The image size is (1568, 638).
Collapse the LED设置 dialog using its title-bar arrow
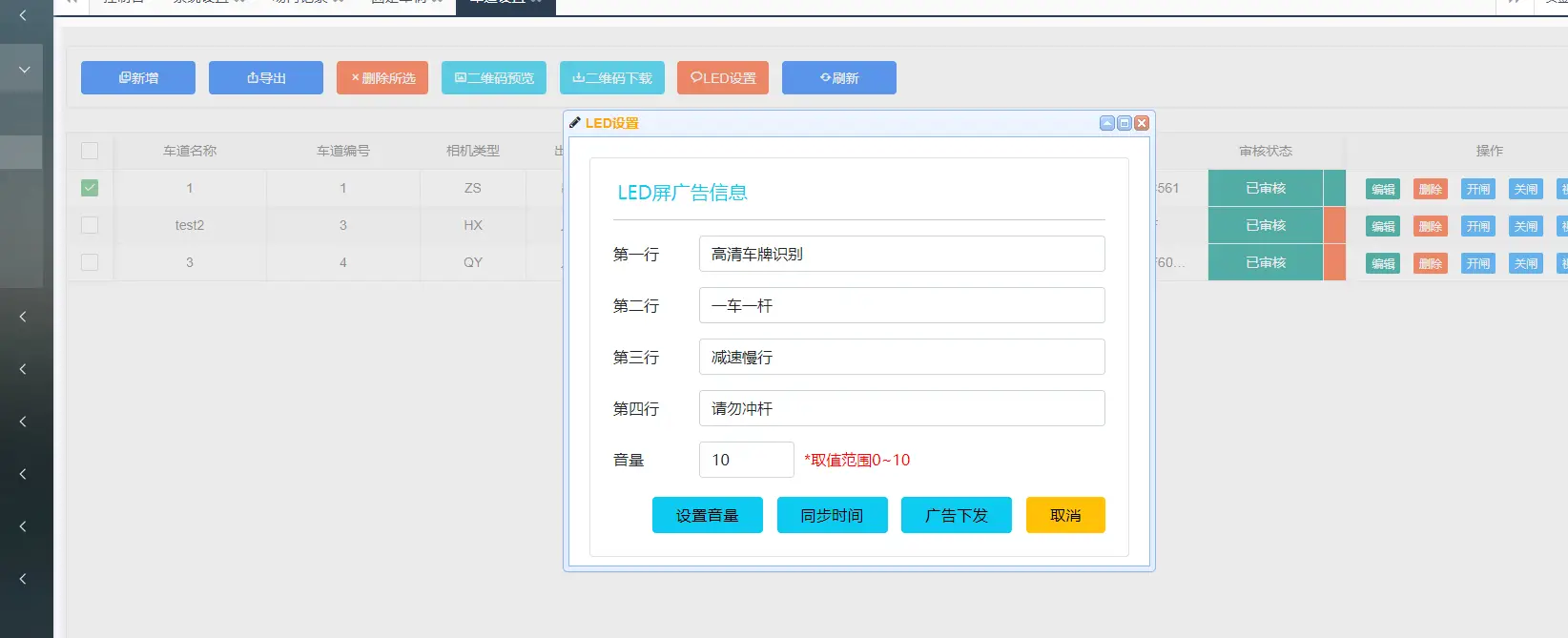coord(1107,123)
